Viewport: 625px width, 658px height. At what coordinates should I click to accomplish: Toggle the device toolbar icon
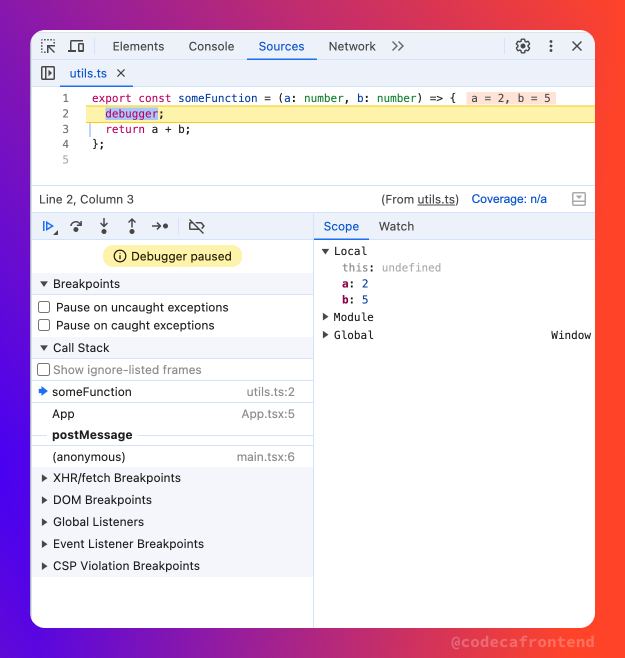[x=76, y=46]
